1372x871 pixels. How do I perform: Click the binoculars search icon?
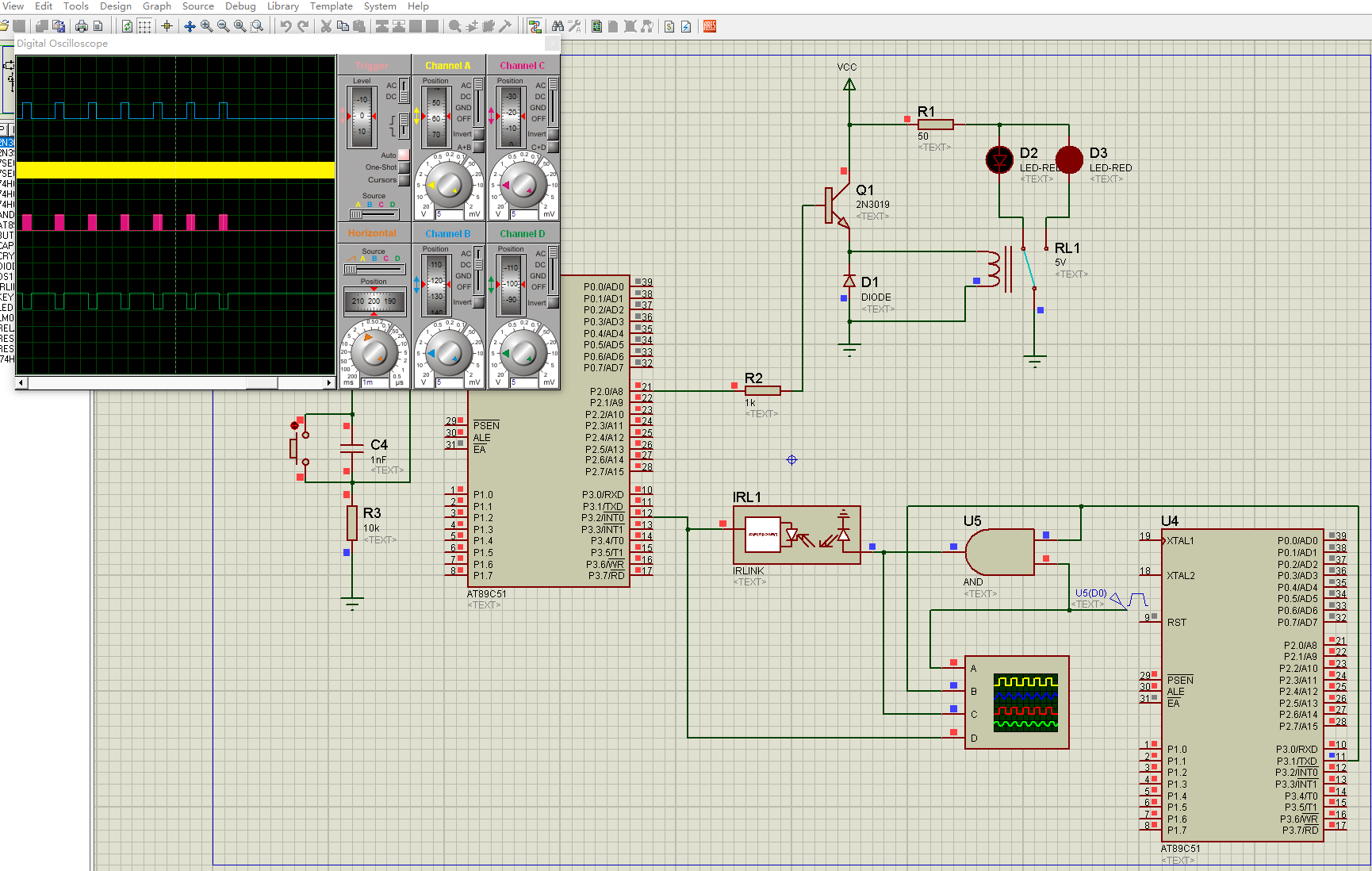click(558, 26)
